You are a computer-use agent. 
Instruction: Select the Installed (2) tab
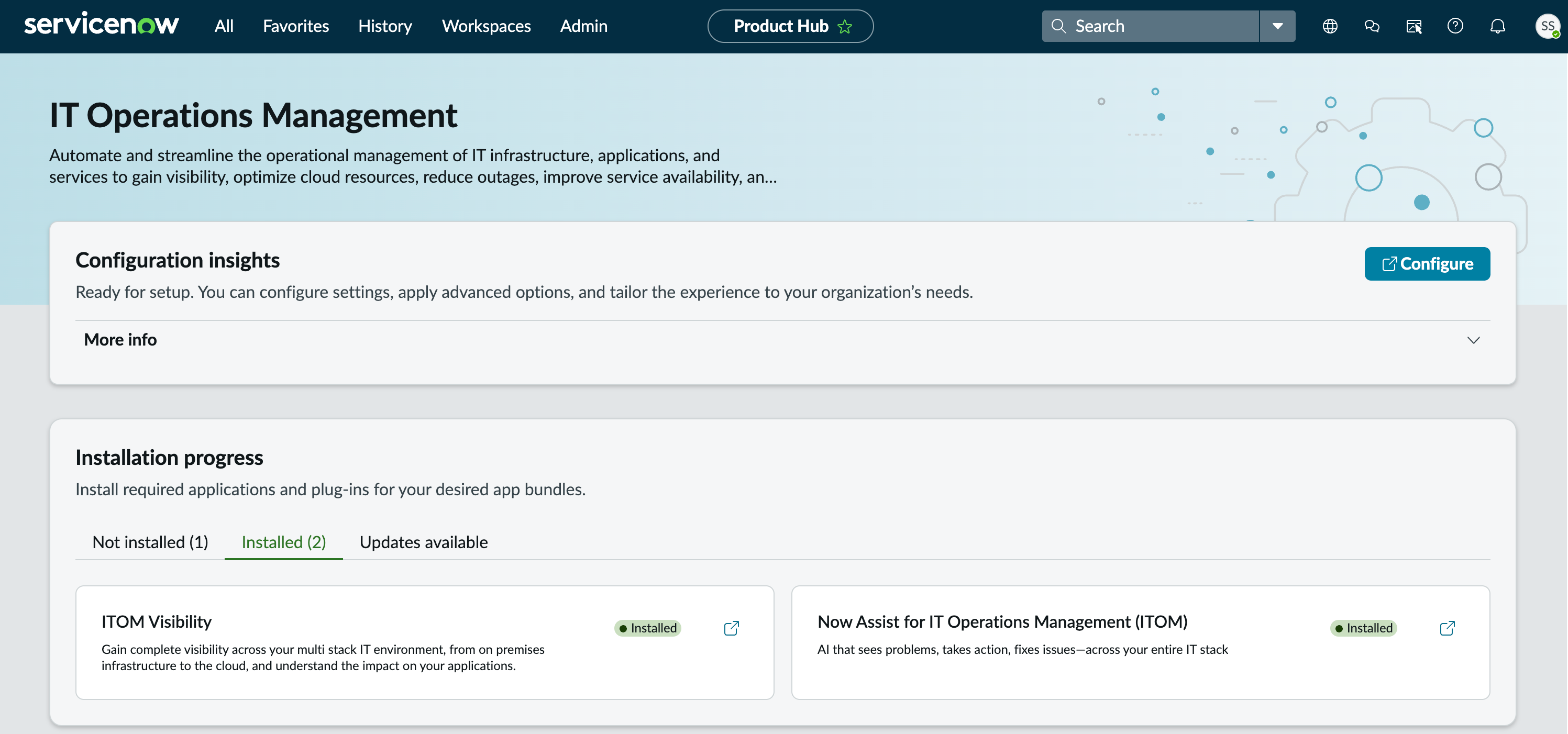(284, 542)
